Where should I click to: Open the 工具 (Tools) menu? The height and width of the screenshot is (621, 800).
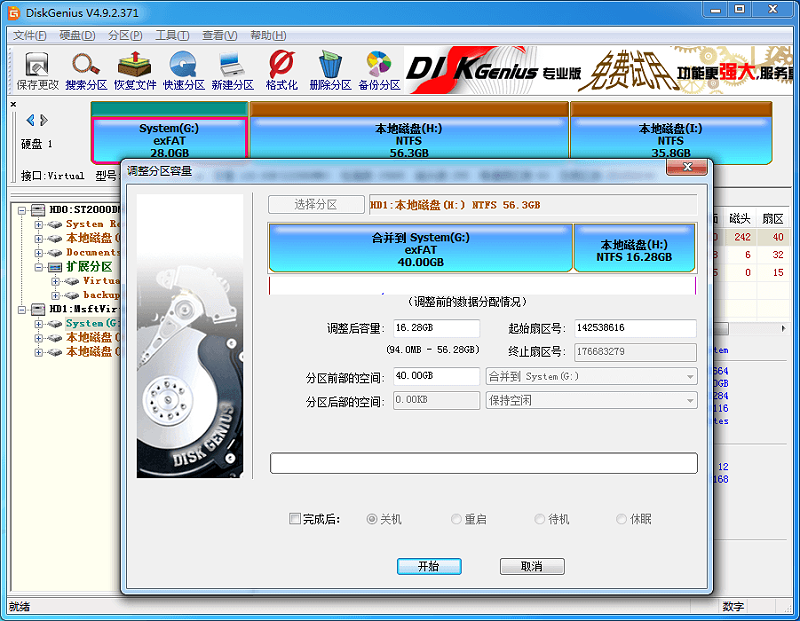tap(172, 33)
